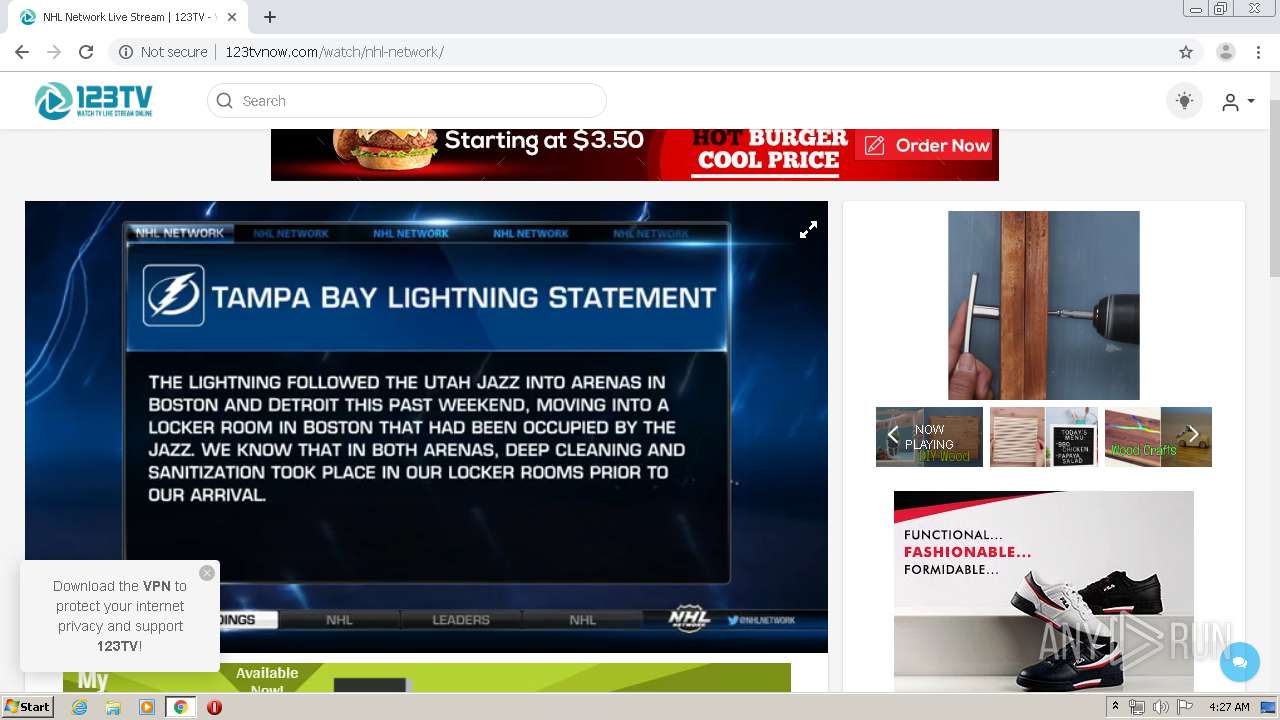The width and height of the screenshot is (1280, 720).
Task: Open media player taskbar icon
Action: [x=147, y=707]
